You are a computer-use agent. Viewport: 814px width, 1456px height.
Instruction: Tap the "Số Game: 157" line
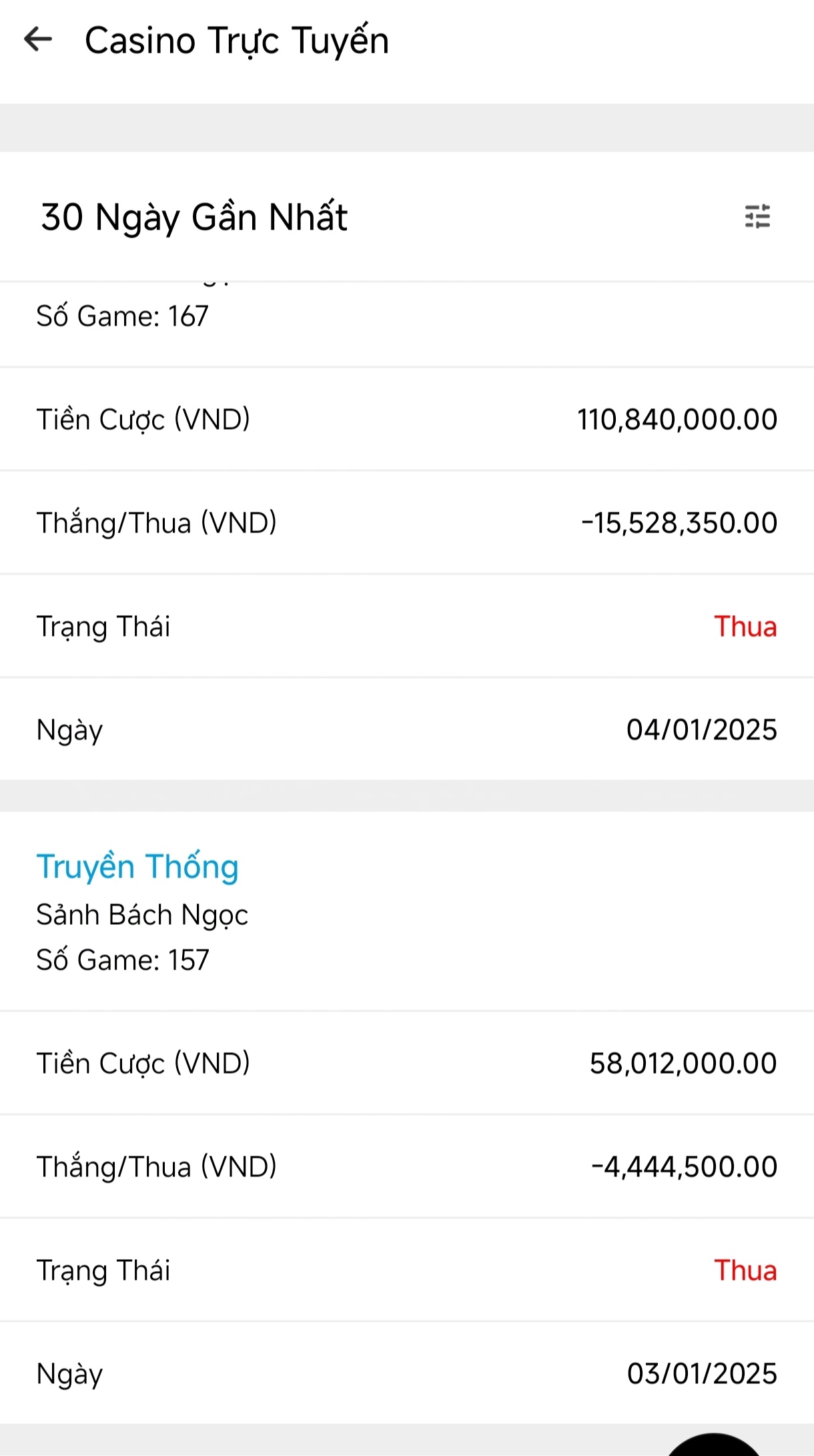click(123, 960)
